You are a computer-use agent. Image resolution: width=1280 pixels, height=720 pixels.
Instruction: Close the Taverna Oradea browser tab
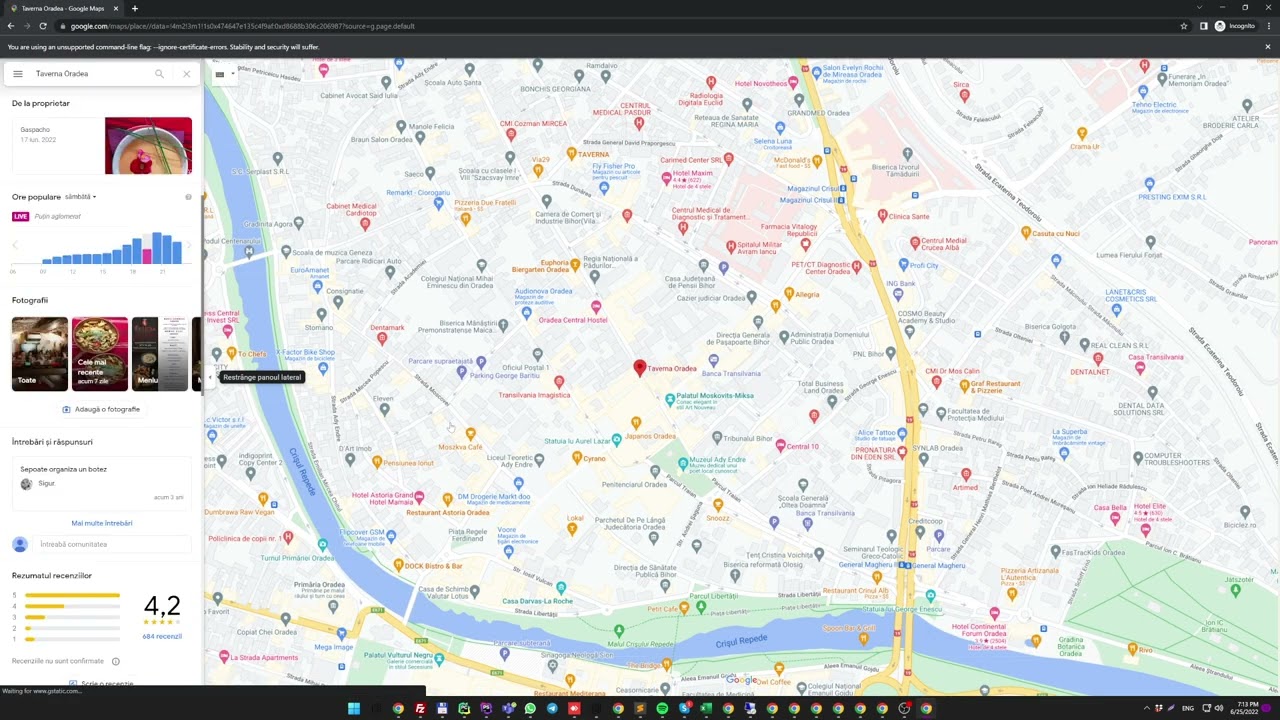116,8
